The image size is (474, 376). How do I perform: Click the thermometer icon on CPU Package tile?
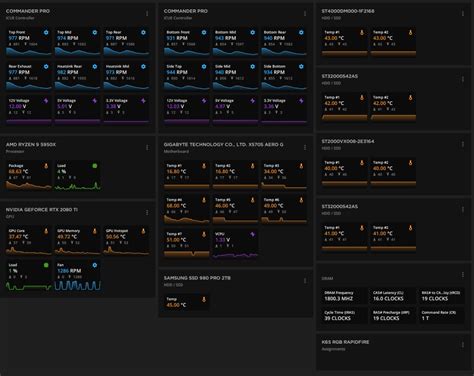46,166
